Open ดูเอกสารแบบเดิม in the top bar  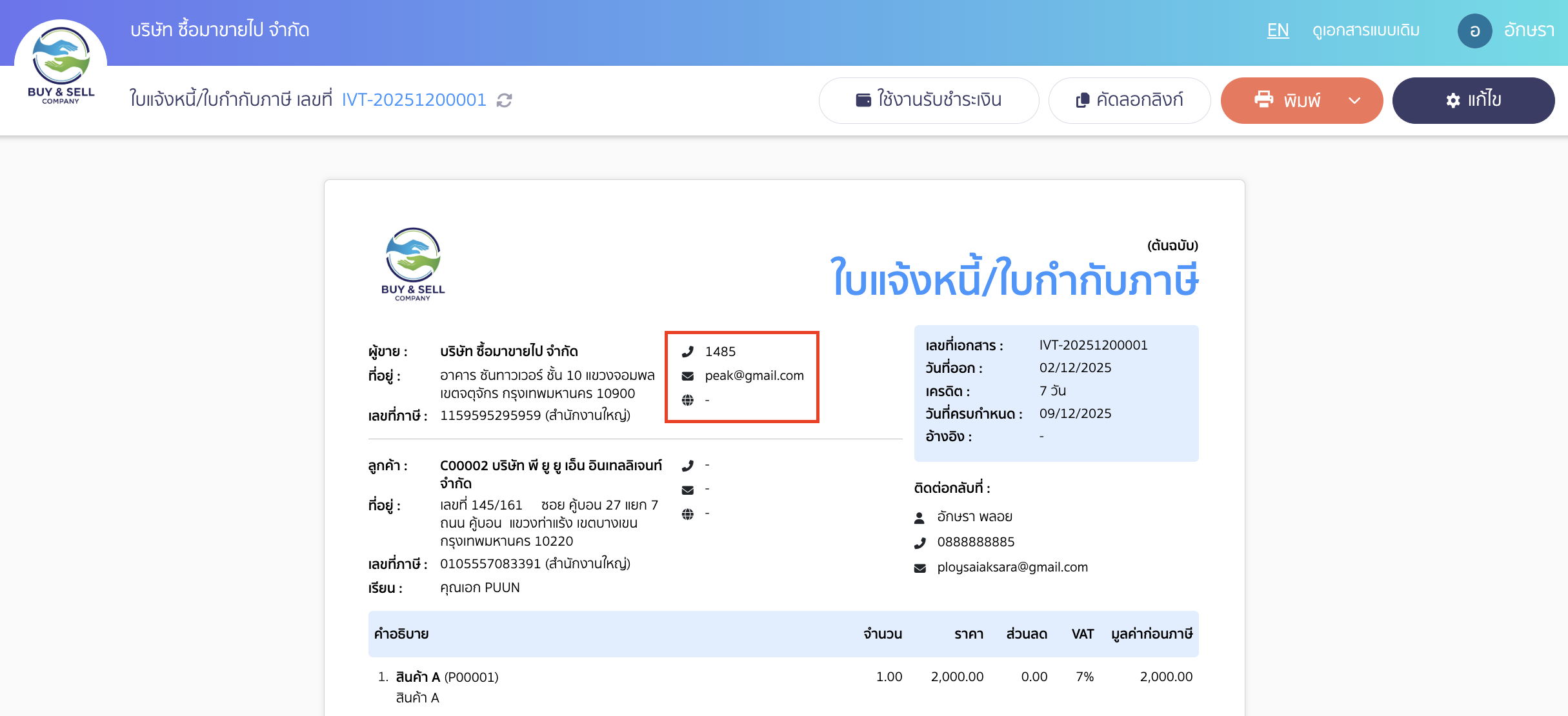tap(1367, 30)
